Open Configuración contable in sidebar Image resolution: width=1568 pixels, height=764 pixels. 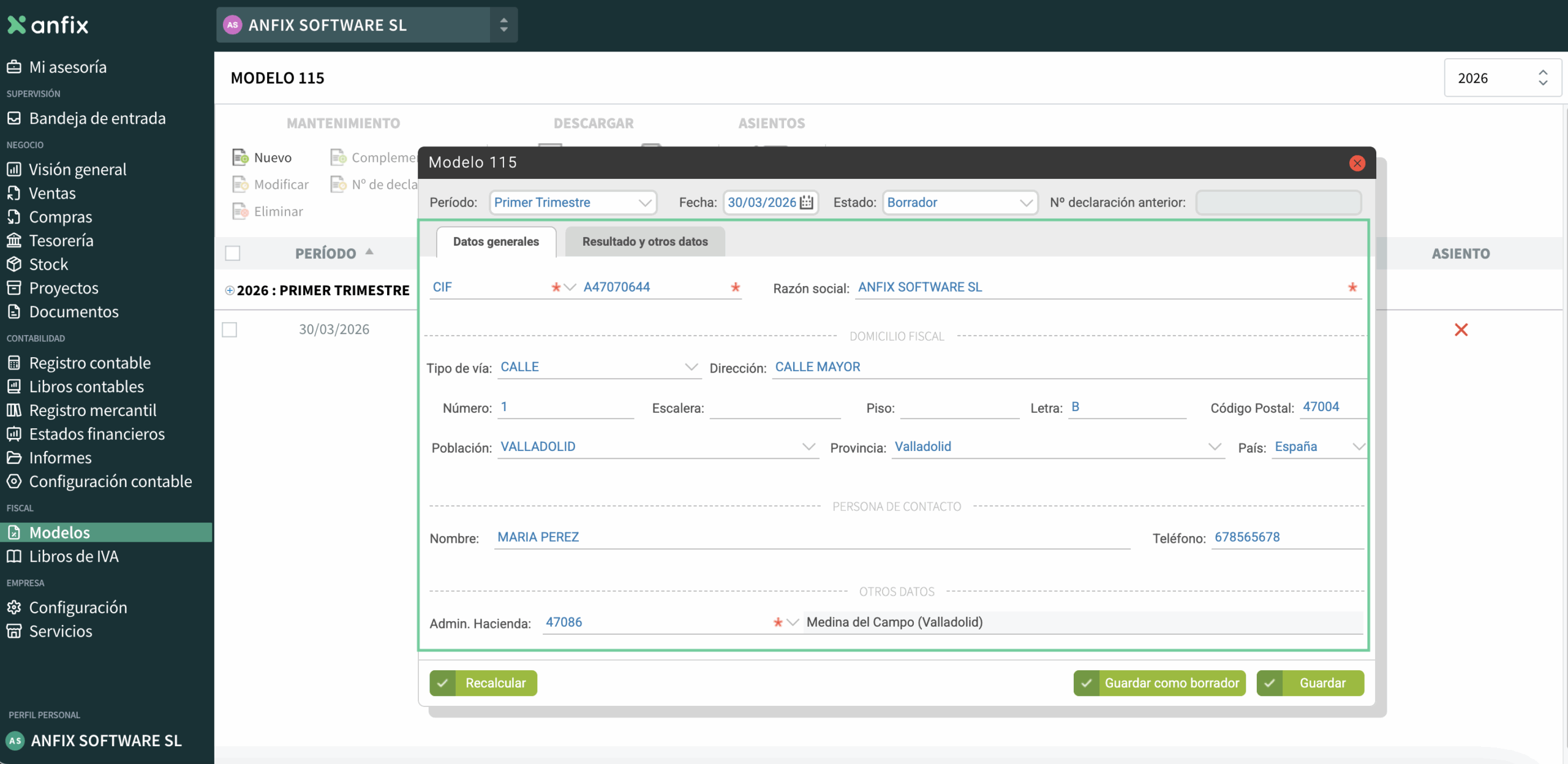110,482
